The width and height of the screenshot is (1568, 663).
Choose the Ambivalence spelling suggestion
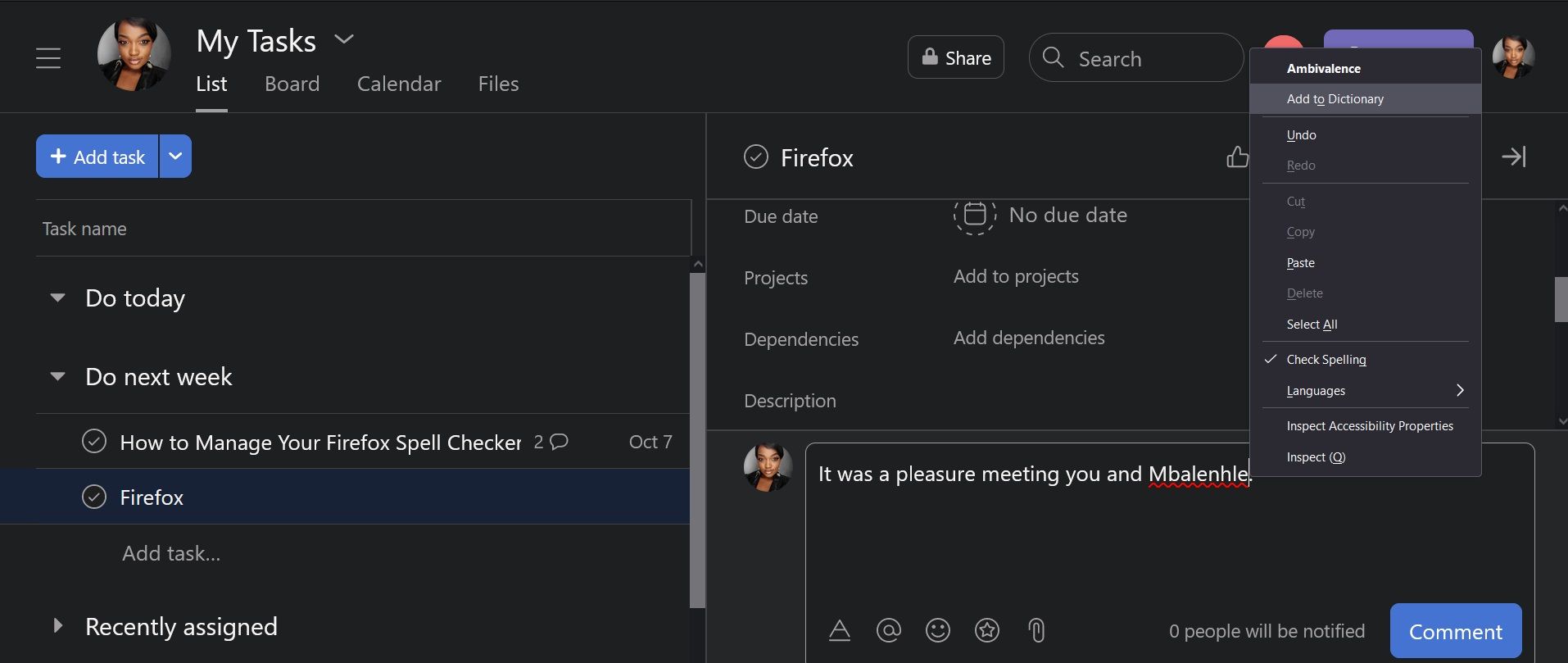click(1366, 69)
